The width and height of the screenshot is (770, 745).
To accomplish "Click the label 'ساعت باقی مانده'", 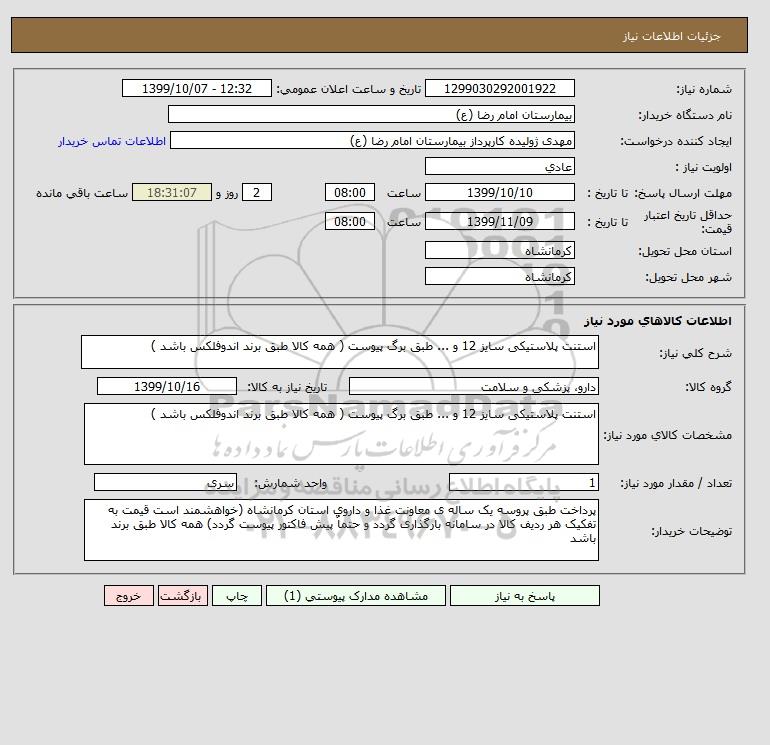I will pyautogui.click(x=82, y=193).
